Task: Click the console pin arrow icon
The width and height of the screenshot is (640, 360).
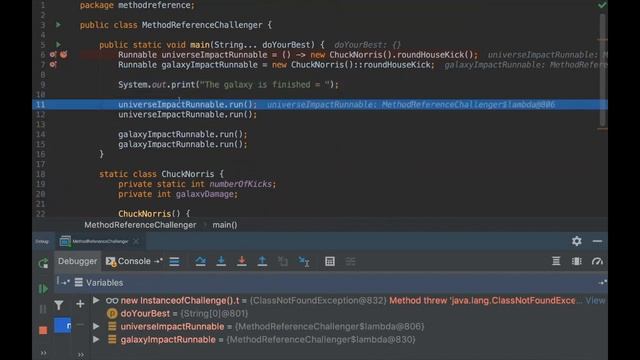Action: pos(158,261)
